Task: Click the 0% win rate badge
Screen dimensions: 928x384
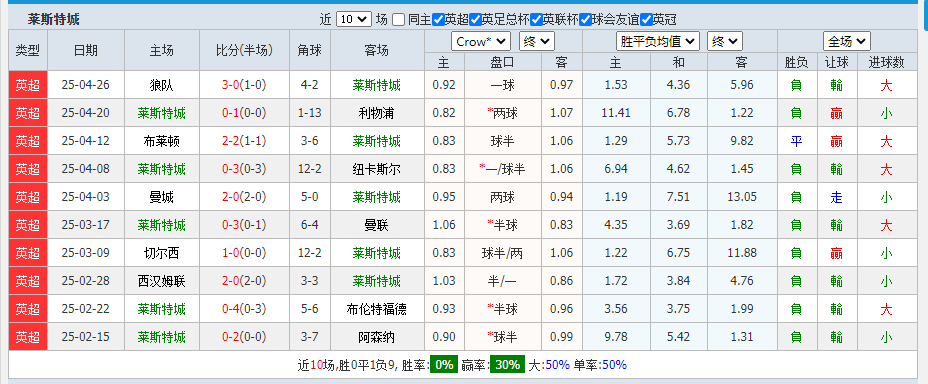Action: (443, 364)
